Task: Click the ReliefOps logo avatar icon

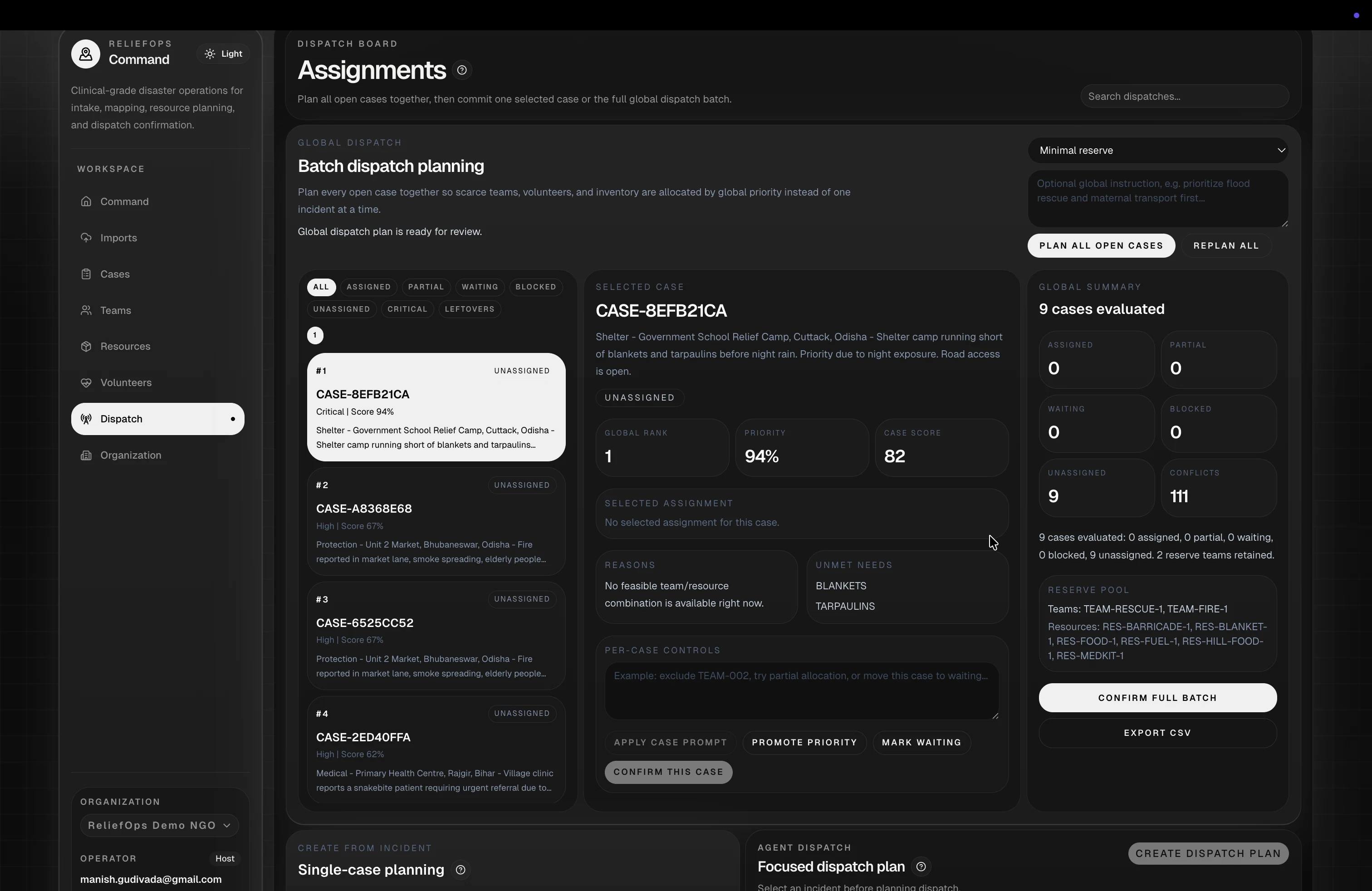Action: (x=85, y=54)
